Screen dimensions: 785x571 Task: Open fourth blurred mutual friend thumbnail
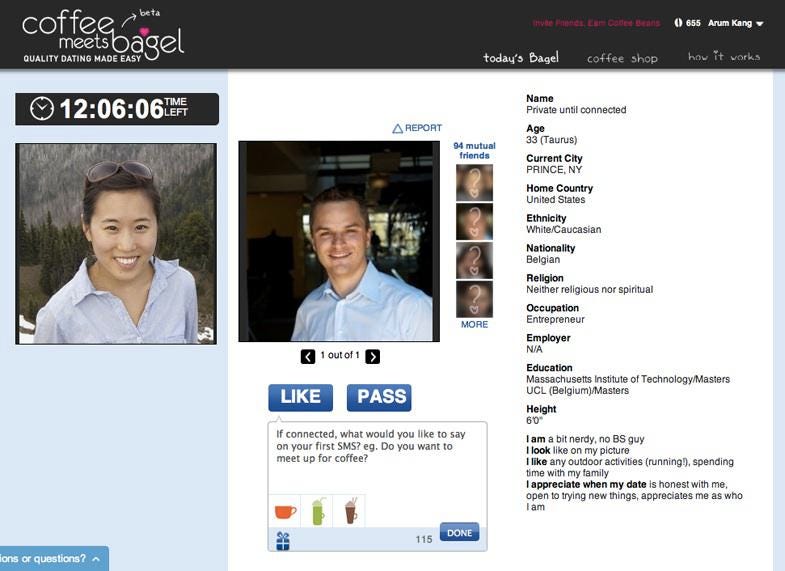(474, 299)
